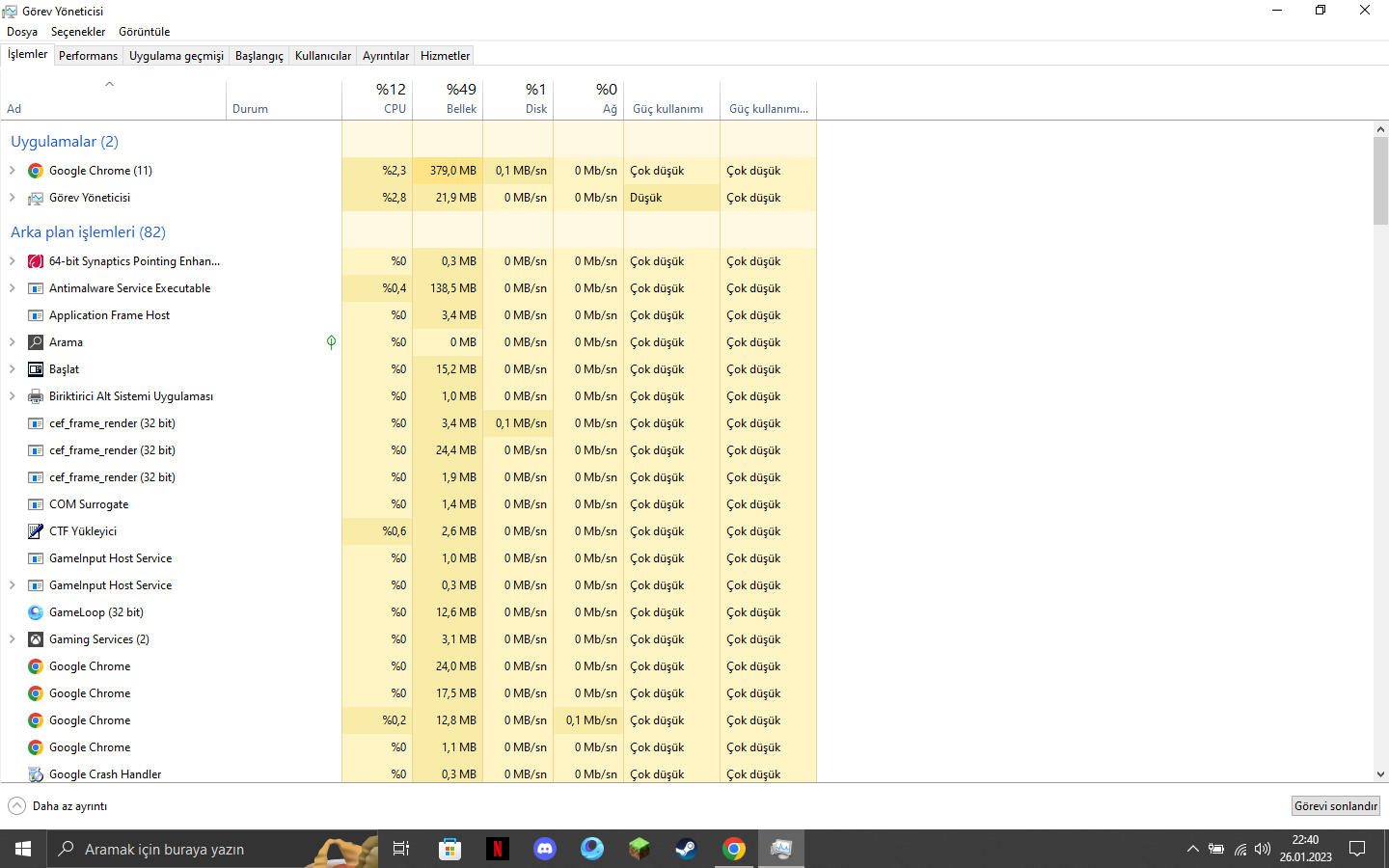Image resolution: width=1389 pixels, height=868 pixels.
Task: Sort processes by the Bellek column
Action: point(448,99)
